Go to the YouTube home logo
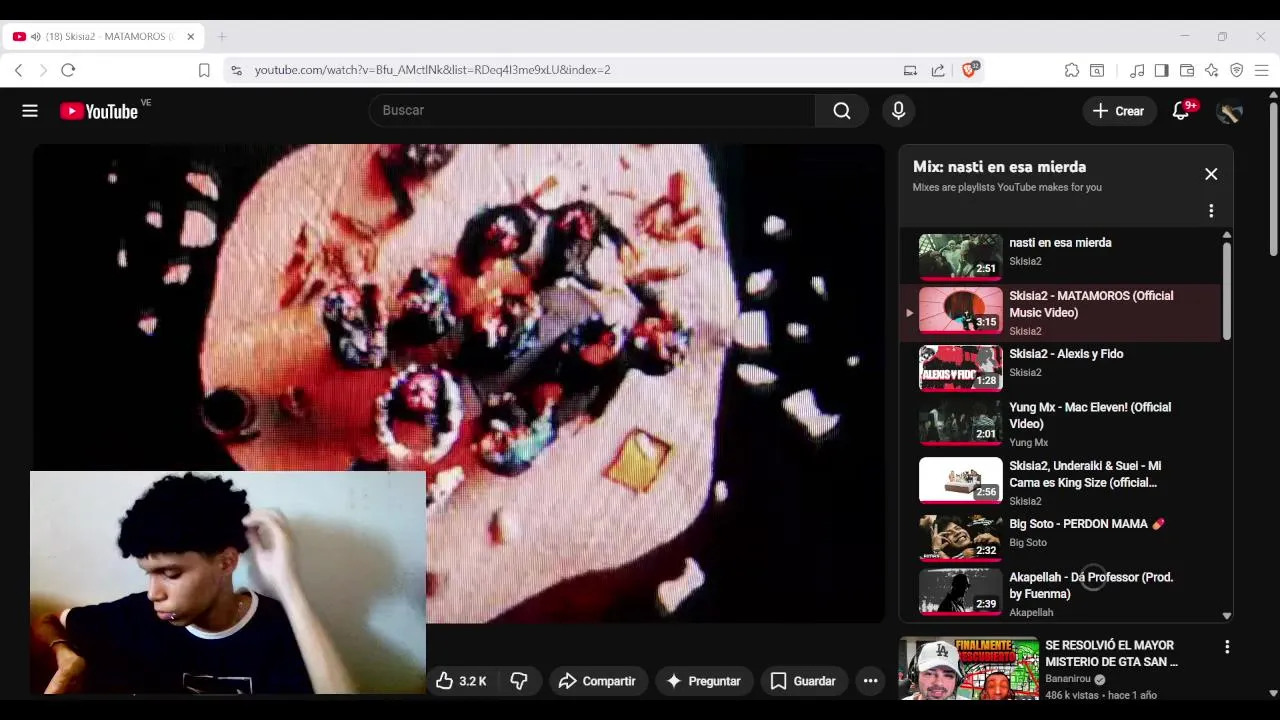Viewport: 1280px width, 720px height. 99,111
